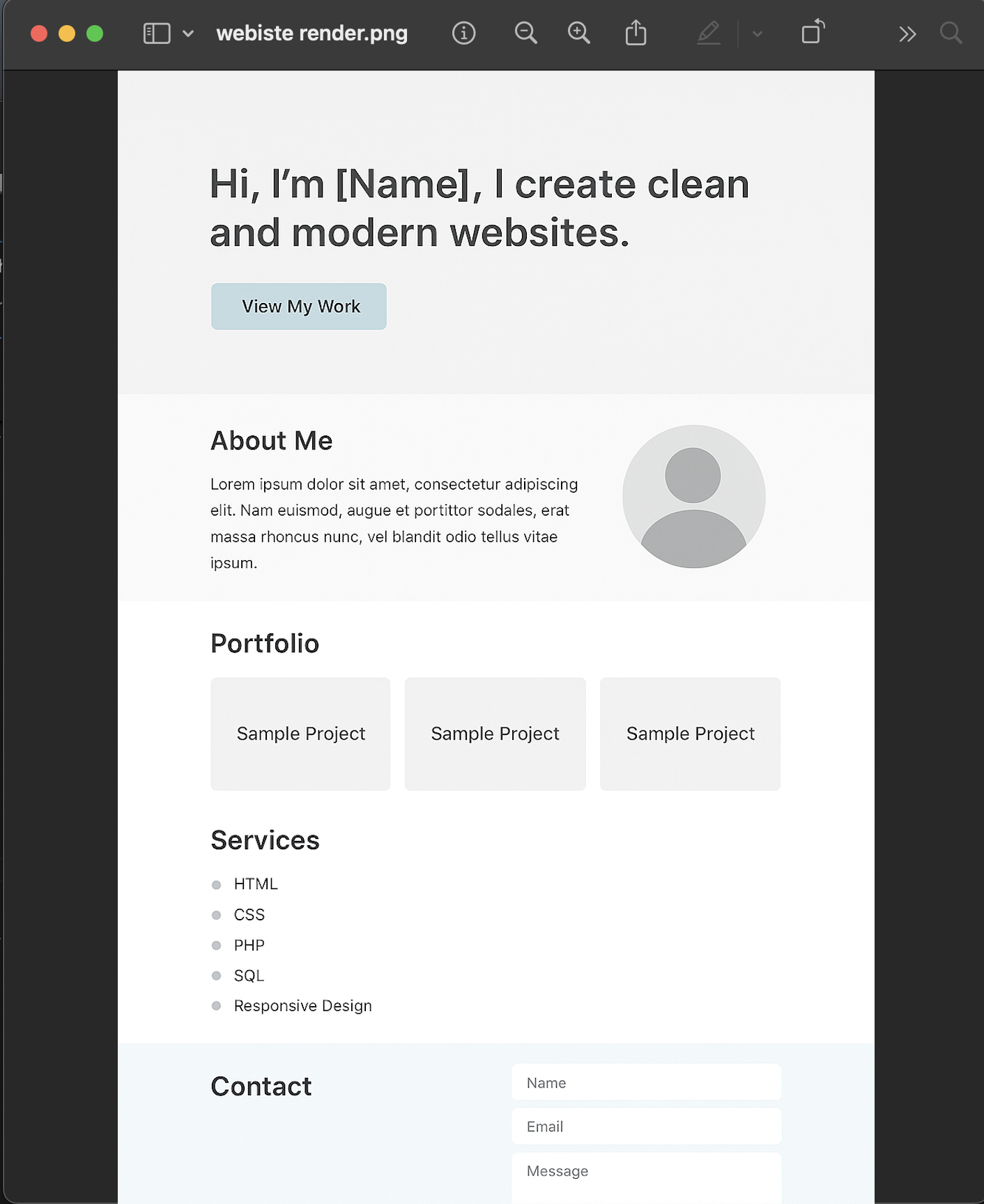Toggle the sidebar visibility
Viewport: 984px width, 1204px height.
tap(156, 32)
